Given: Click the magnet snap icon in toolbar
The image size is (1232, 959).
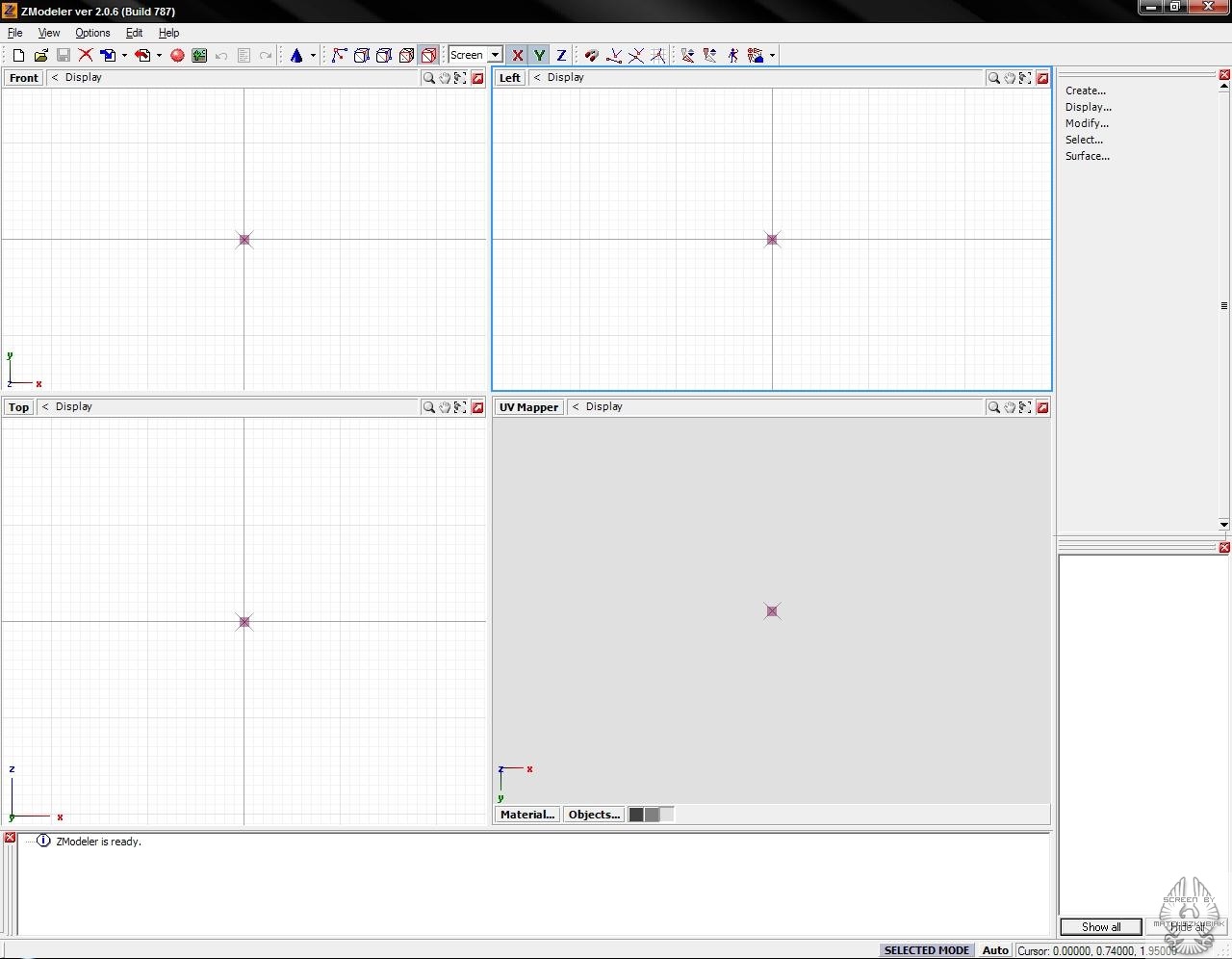Looking at the screenshot, I should pyautogui.click(x=591, y=55).
